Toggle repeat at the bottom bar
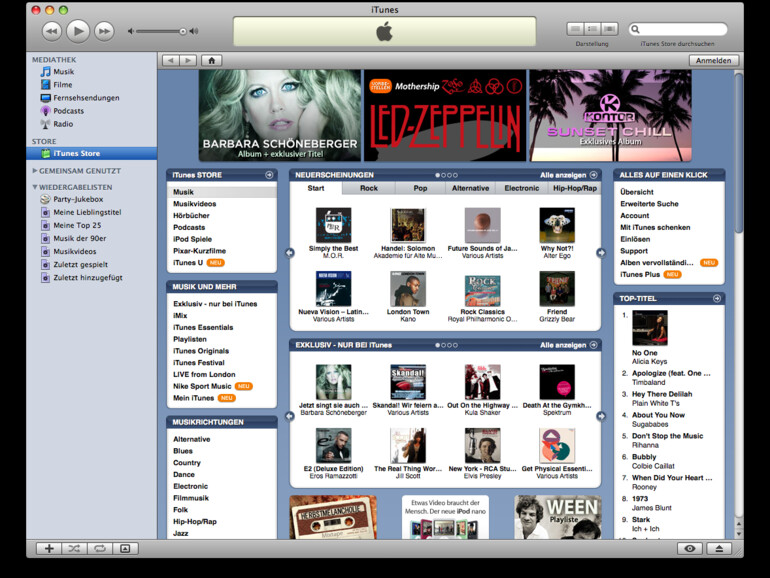The height and width of the screenshot is (578, 770). tap(100, 549)
